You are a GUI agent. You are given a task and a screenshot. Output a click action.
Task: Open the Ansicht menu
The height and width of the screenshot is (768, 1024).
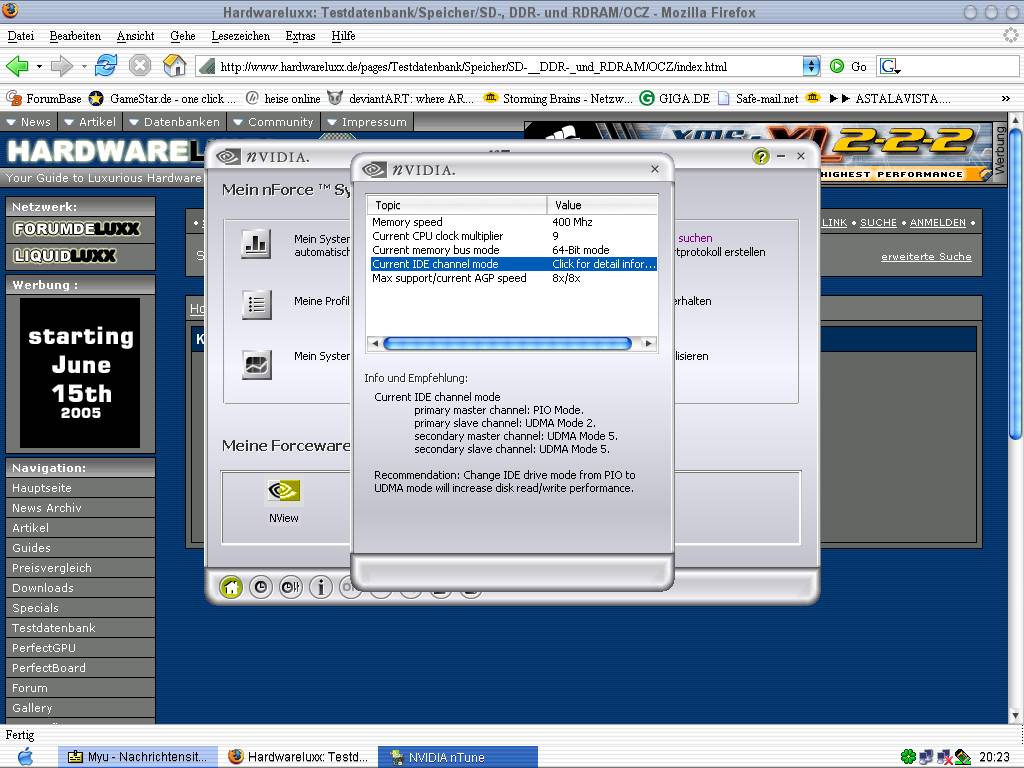[135, 36]
